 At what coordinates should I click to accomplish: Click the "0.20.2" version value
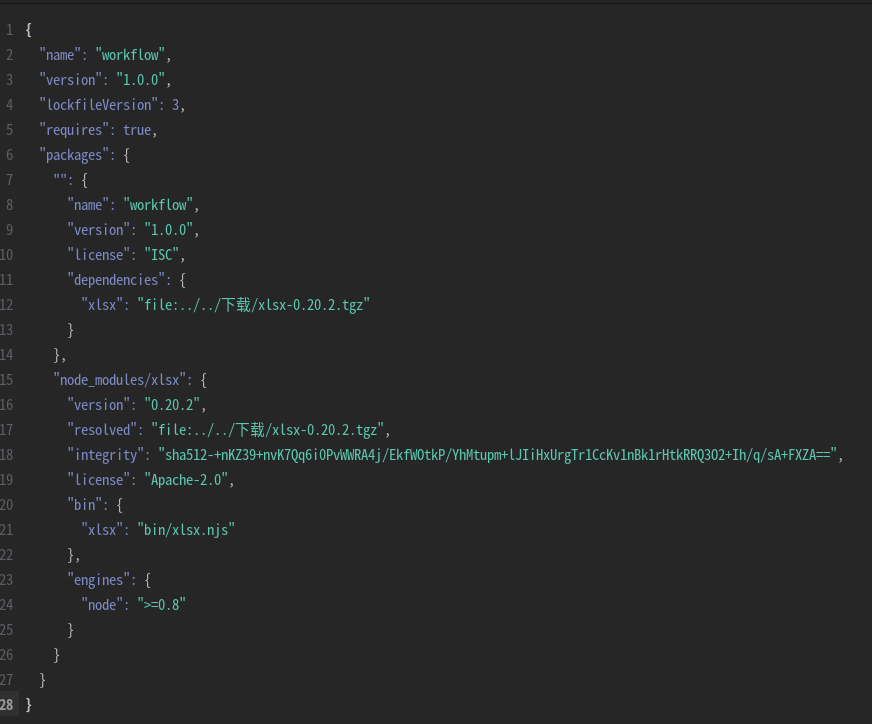click(175, 405)
